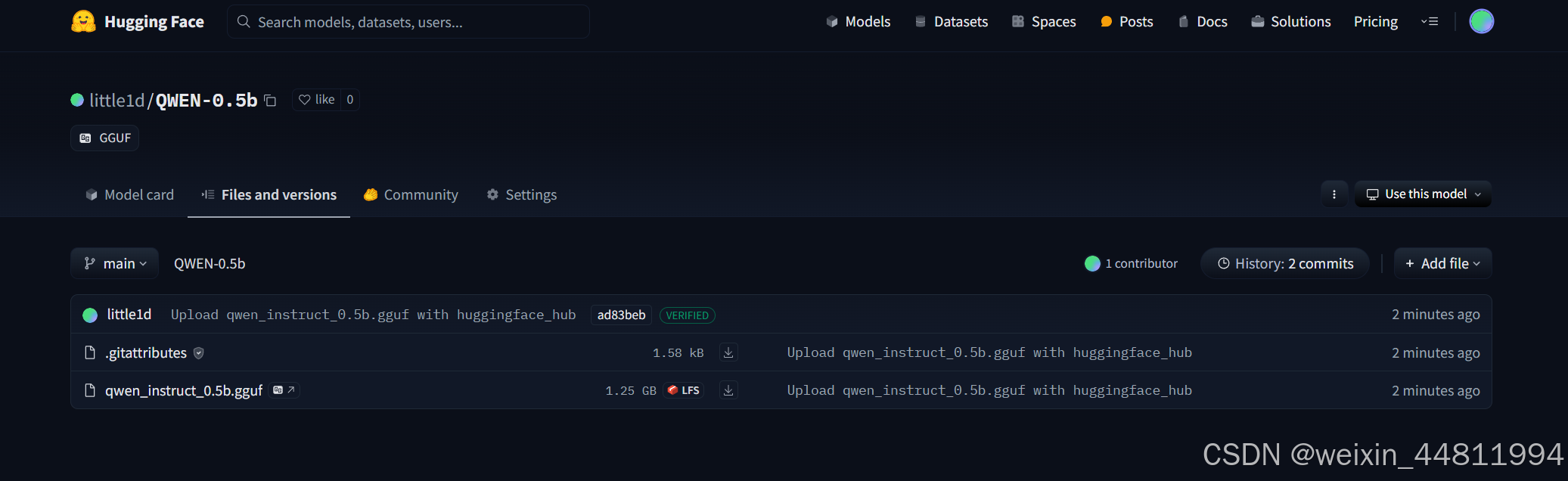
Task: Open the Community tab
Action: coord(411,194)
